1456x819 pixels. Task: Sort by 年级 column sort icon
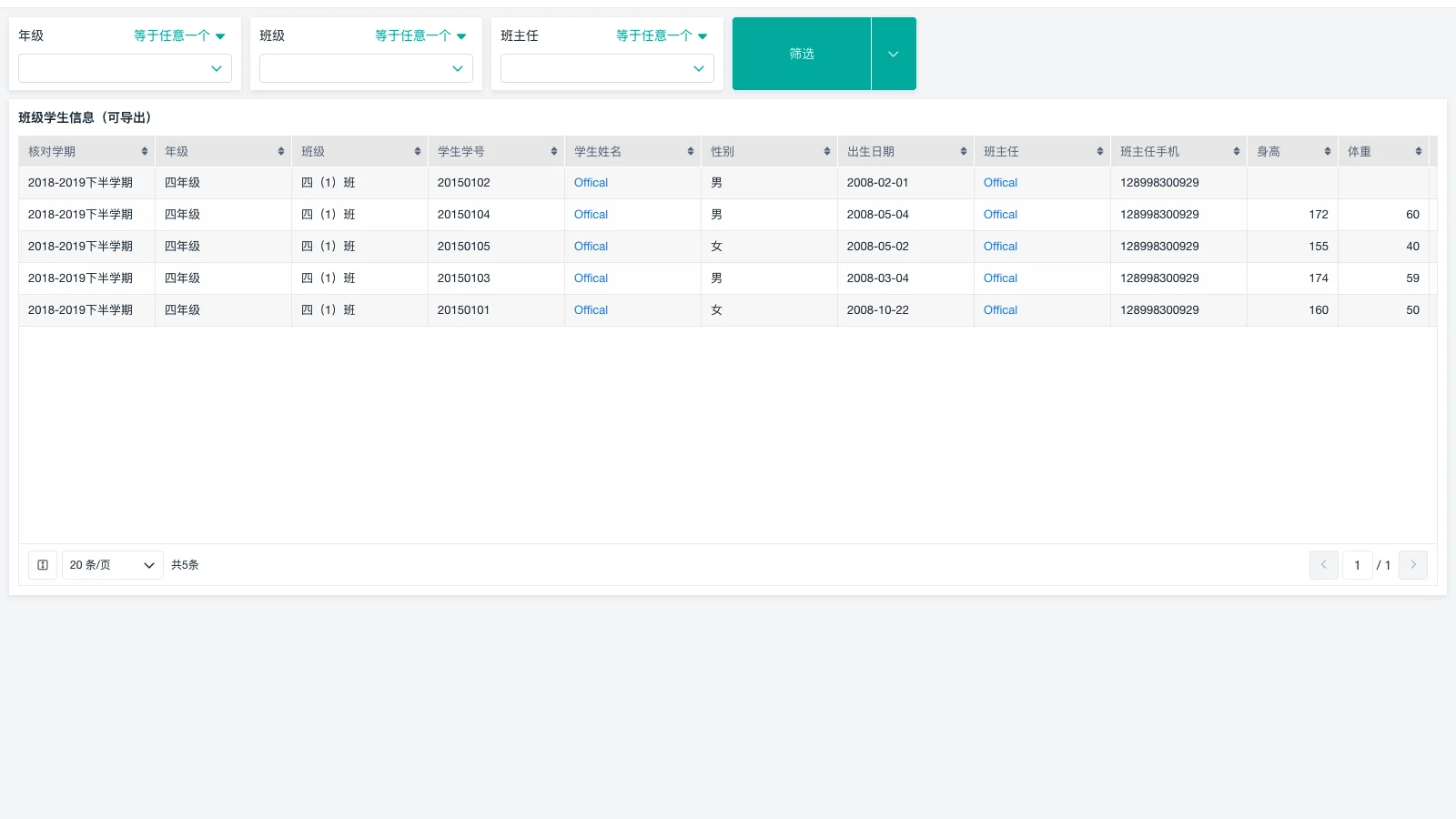(x=281, y=152)
